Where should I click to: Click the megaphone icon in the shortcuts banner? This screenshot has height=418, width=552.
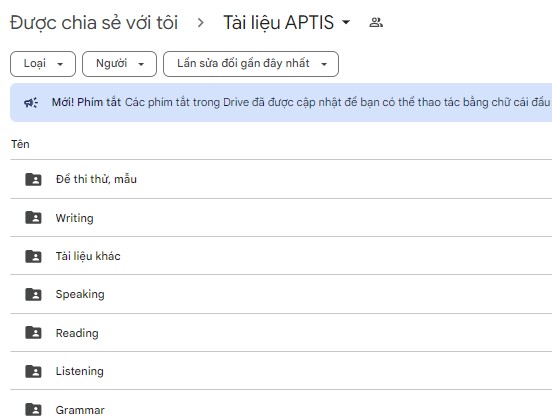[x=31, y=103]
